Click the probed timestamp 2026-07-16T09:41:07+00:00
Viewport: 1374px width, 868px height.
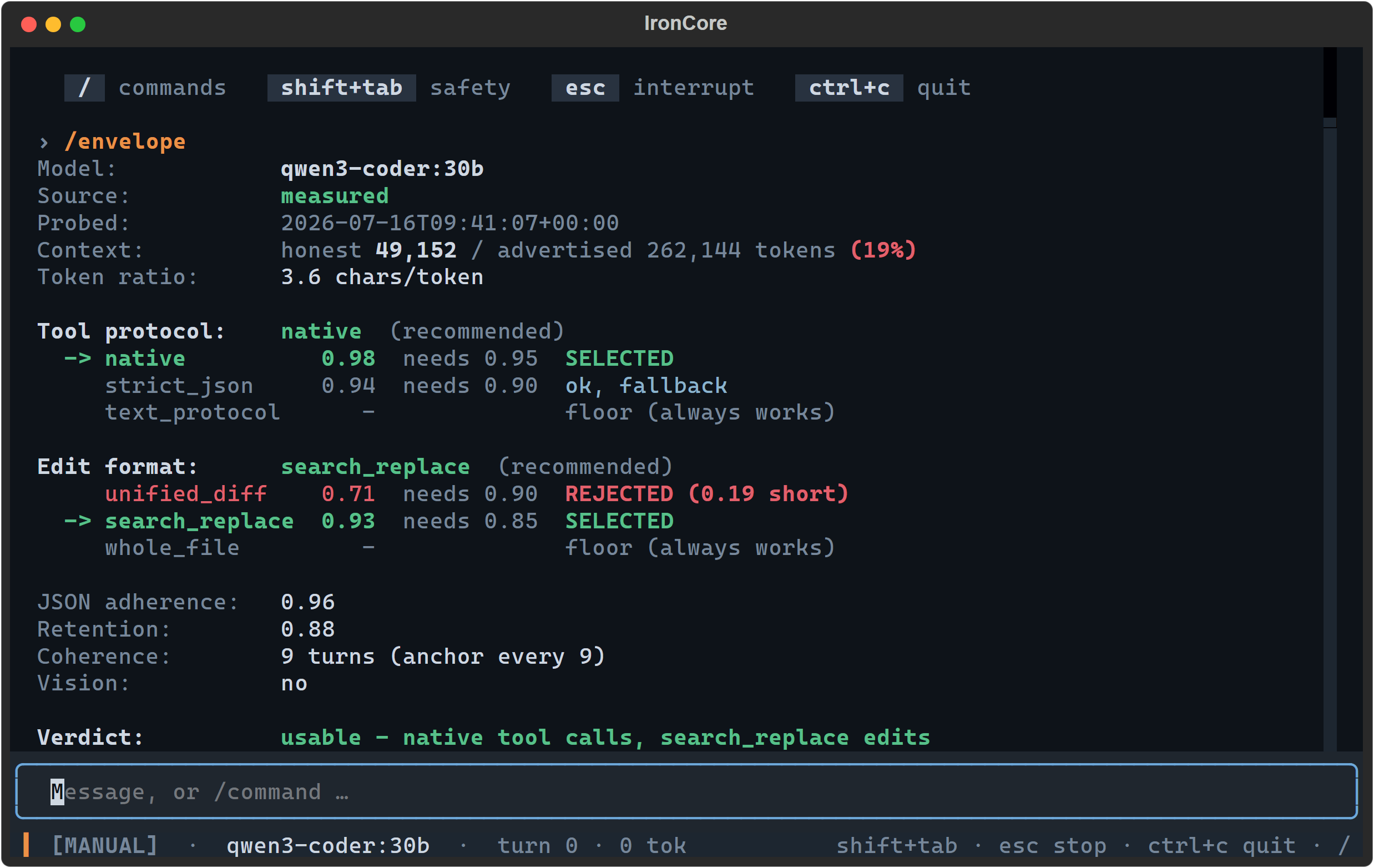click(449, 223)
